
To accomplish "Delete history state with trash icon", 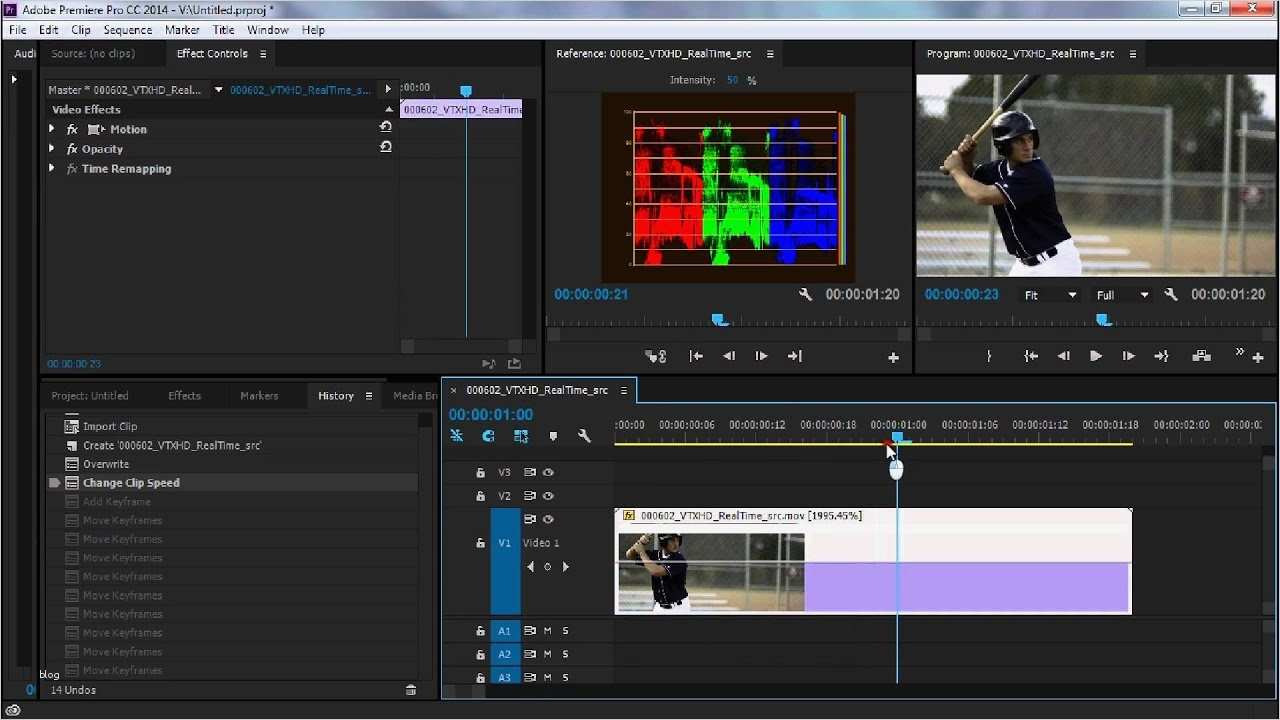I will pyautogui.click(x=411, y=690).
